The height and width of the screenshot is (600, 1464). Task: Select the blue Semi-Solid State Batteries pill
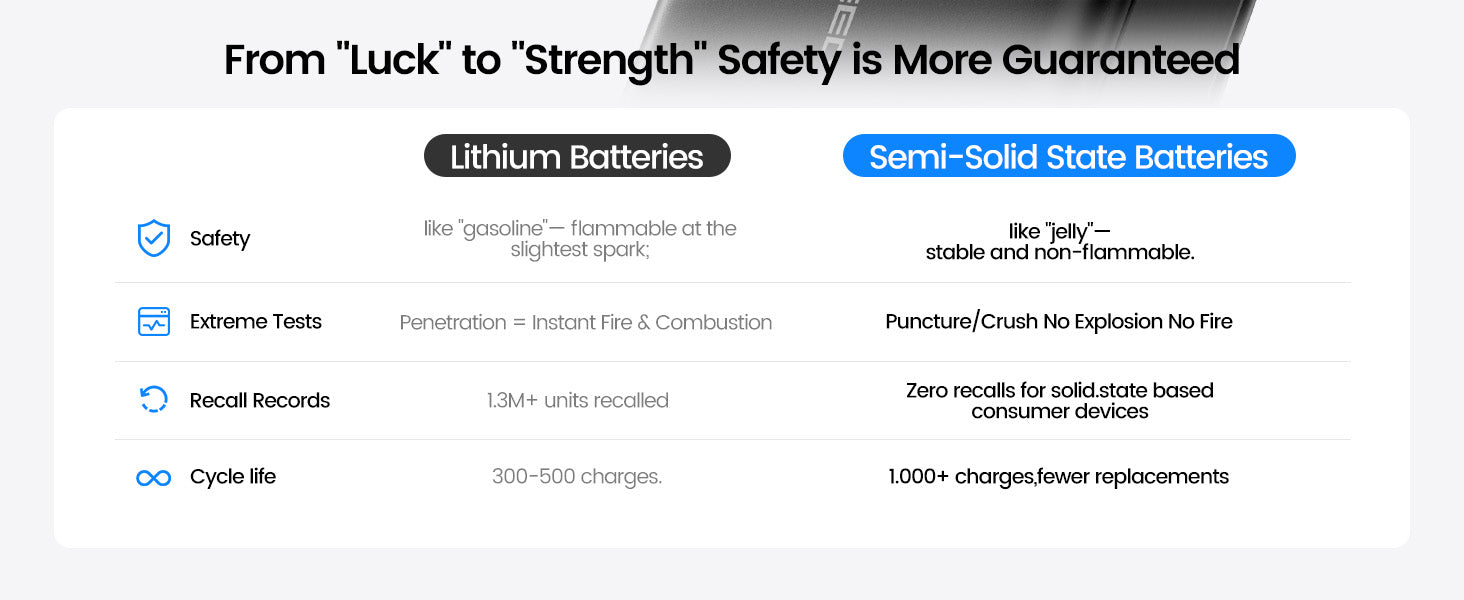click(1068, 157)
